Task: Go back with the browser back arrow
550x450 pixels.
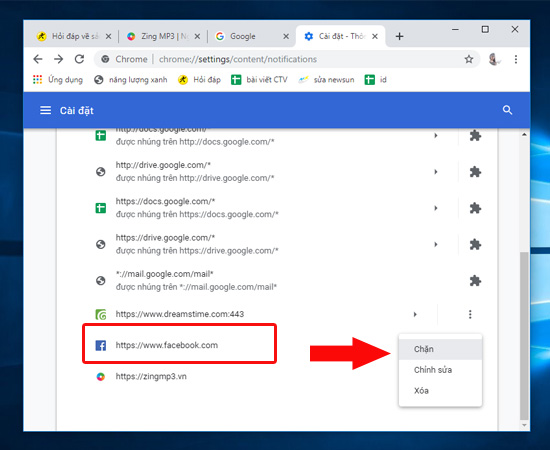Action: click(x=38, y=59)
